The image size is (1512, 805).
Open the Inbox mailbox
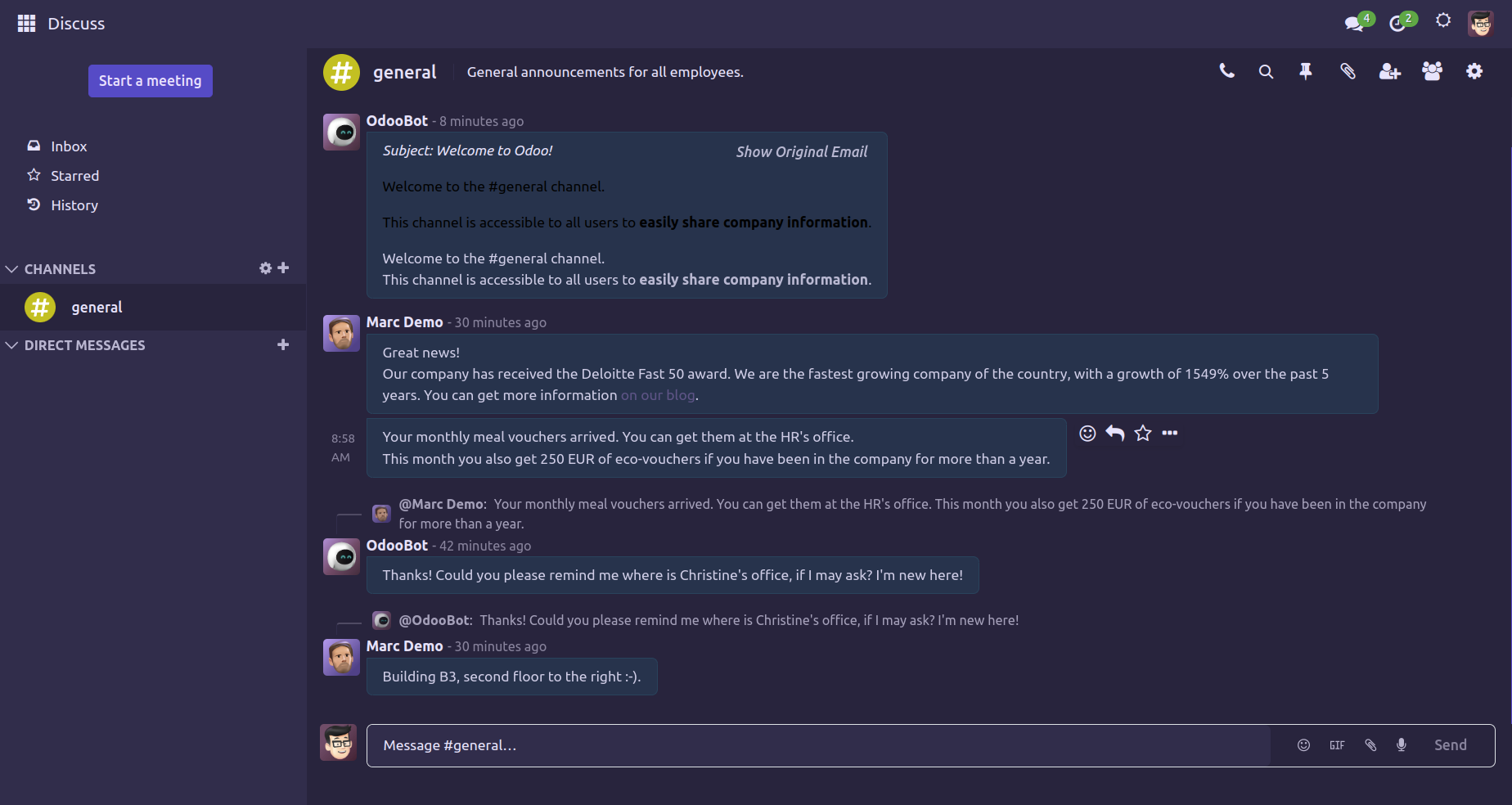[x=69, y=146]
